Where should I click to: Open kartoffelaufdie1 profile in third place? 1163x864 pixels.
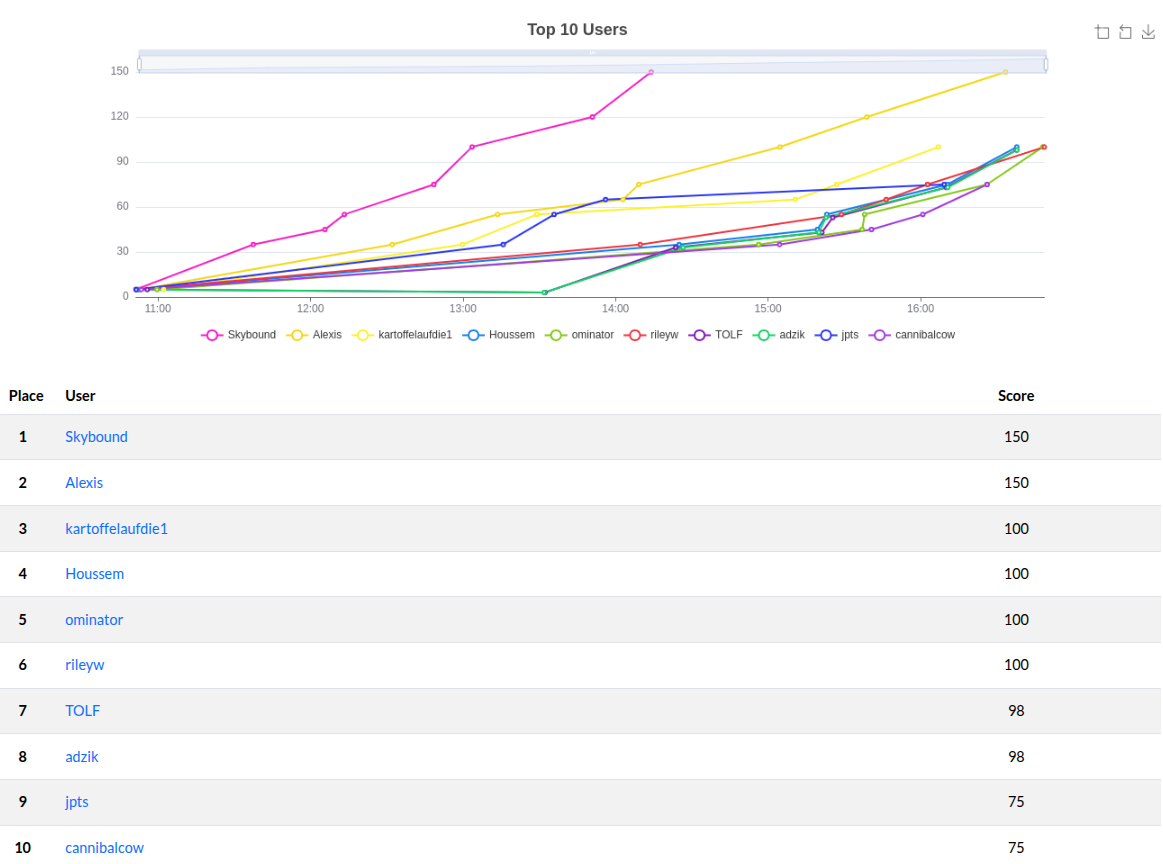pyautogui.click(x=116, y=528)
